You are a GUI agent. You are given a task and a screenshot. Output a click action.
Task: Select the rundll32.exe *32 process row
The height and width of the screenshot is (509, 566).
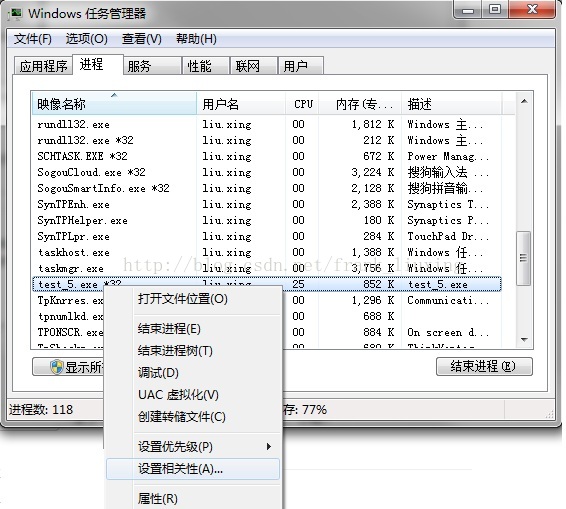266,140
